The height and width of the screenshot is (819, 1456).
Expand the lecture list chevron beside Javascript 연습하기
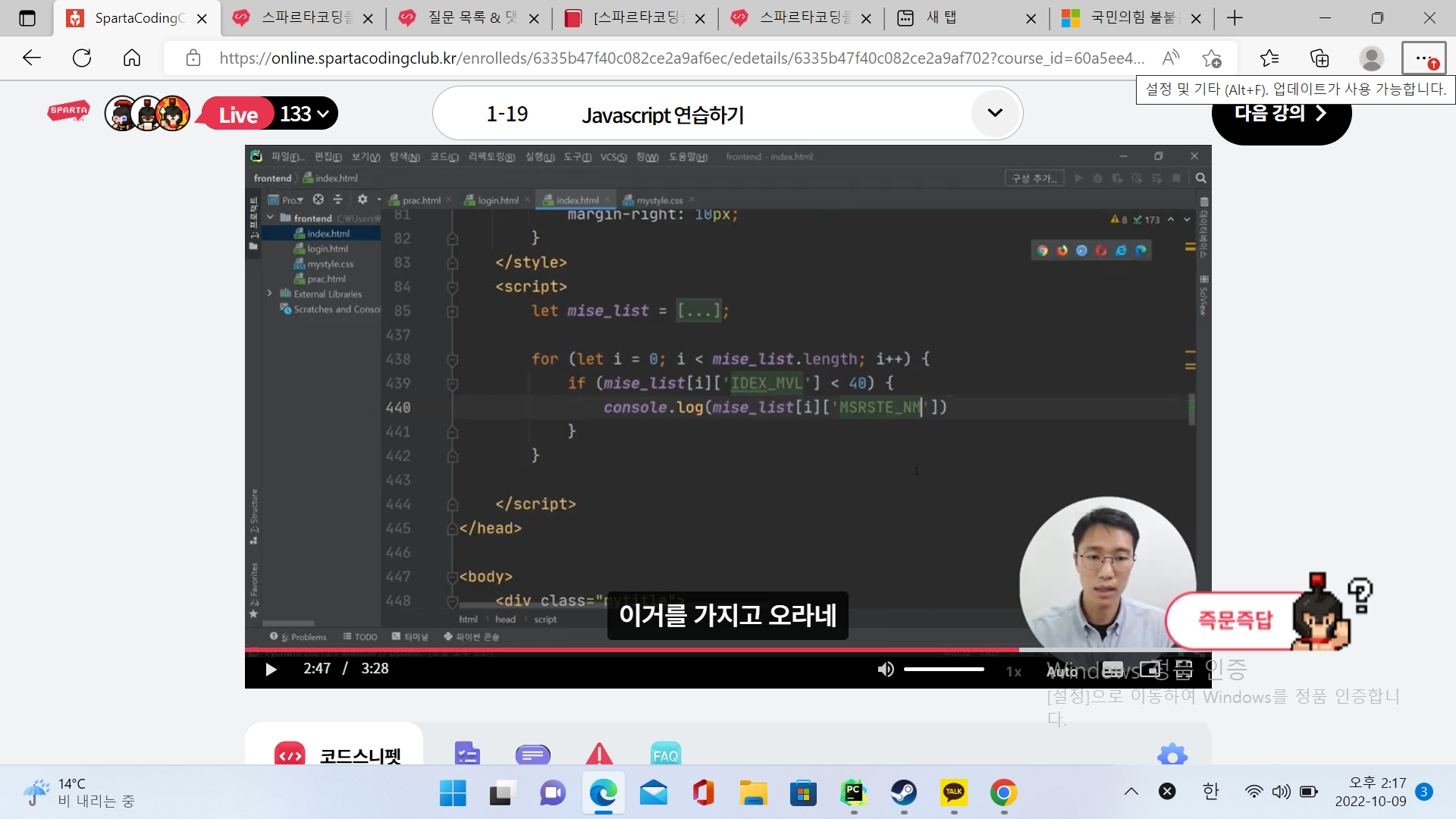[x=995, y=113]
